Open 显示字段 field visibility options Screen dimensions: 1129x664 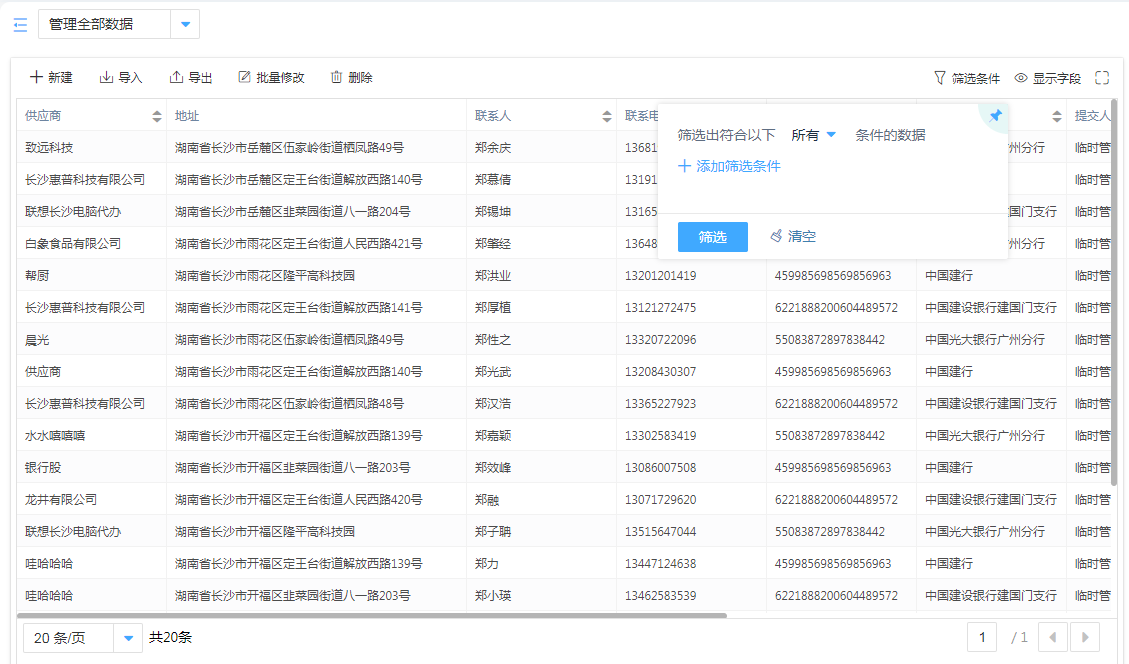(1047, 78)
